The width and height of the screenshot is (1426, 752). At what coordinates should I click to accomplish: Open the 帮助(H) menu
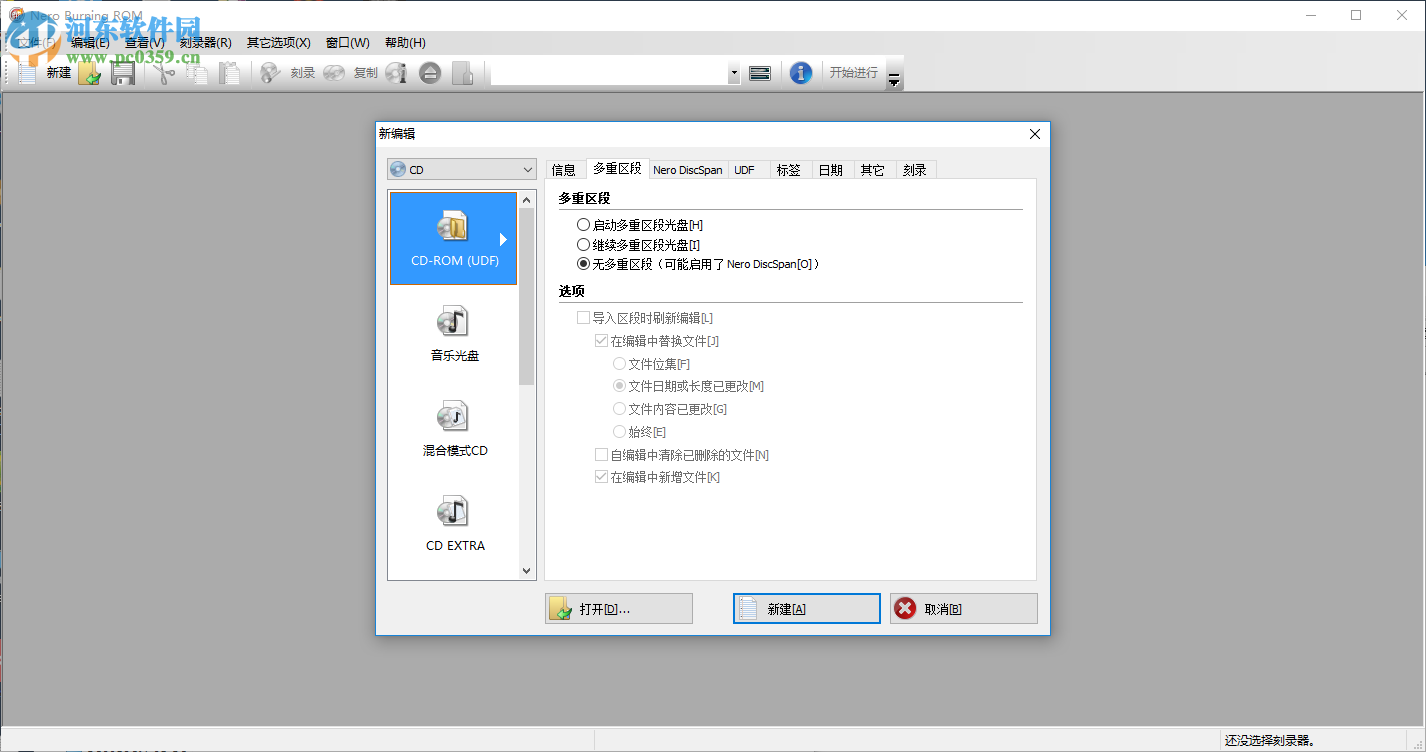pyautogui.click(x=405, y=43)
